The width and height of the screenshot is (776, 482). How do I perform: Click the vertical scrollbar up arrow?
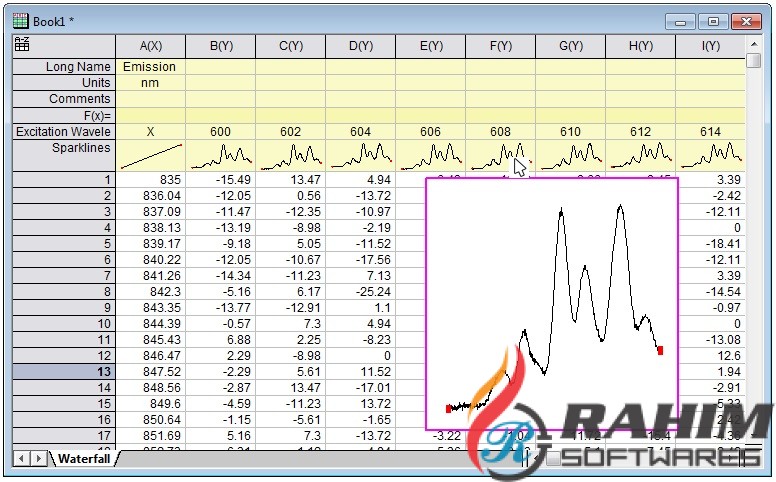(x=754, y=44)
